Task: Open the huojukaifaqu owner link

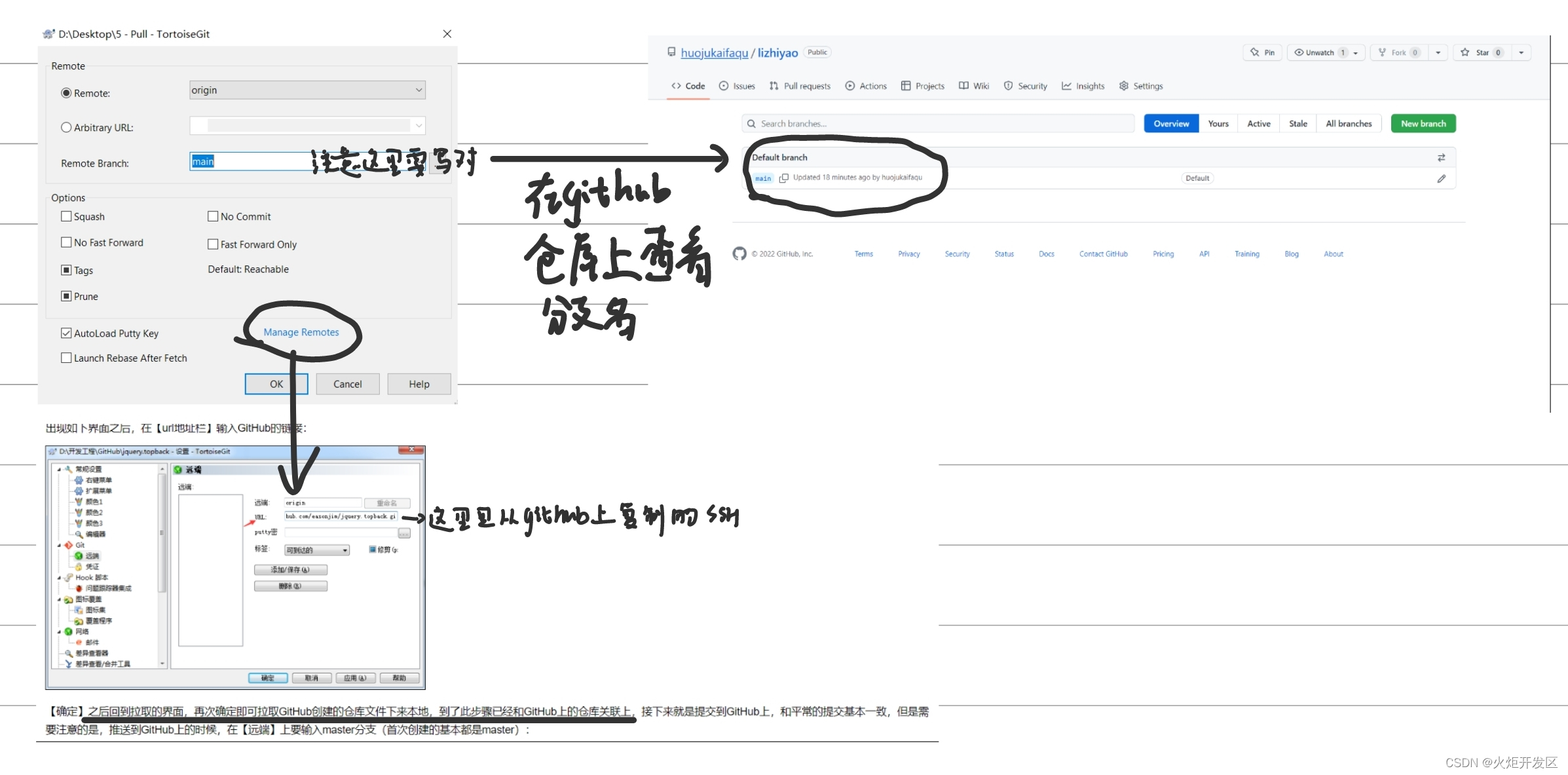Action: [x=714, y=52]
